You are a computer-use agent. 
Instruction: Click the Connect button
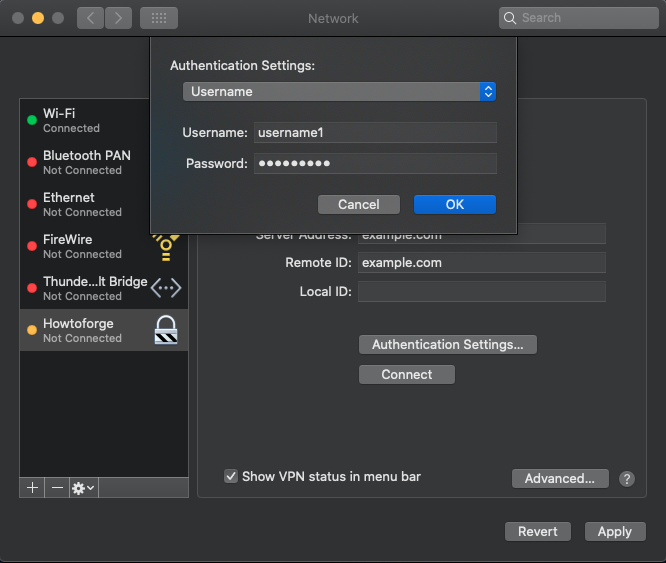pyautogui.click(x=407, y=374)
